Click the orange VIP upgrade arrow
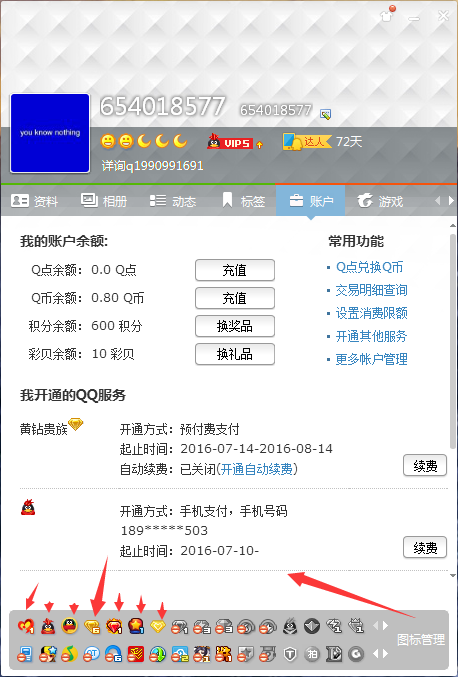 pyautogui.click(x=259, y=145)
